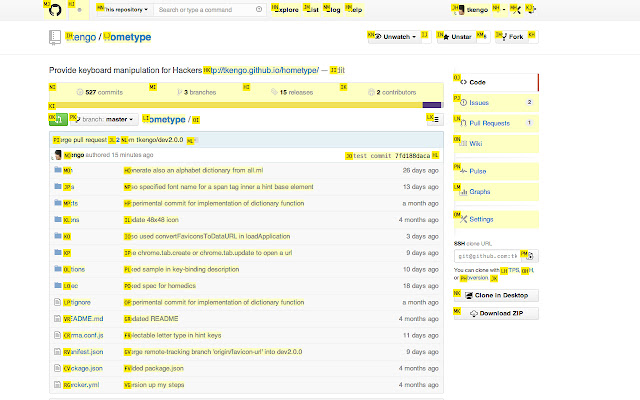Fork the repository
The width and height of the screenshot is (640, 400).
click(511, 37)
